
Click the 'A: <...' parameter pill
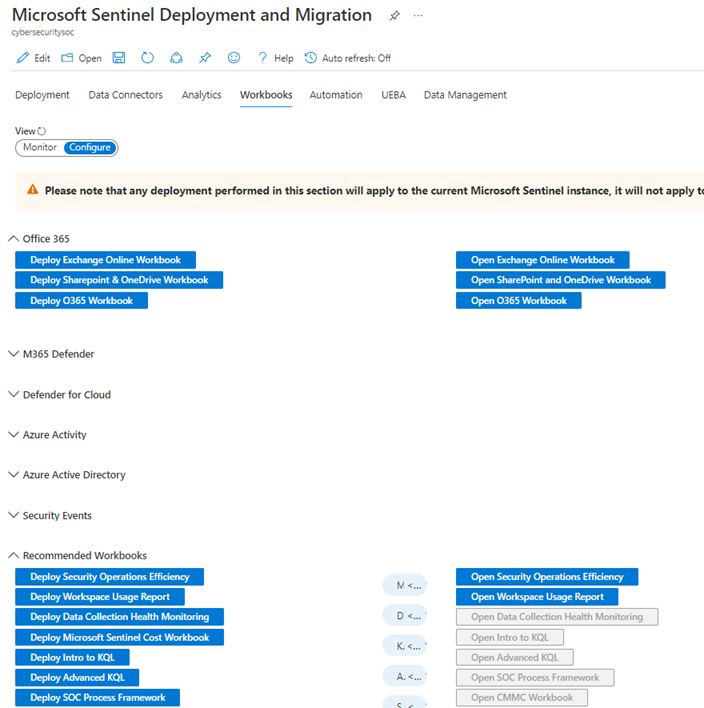[405, 676]
